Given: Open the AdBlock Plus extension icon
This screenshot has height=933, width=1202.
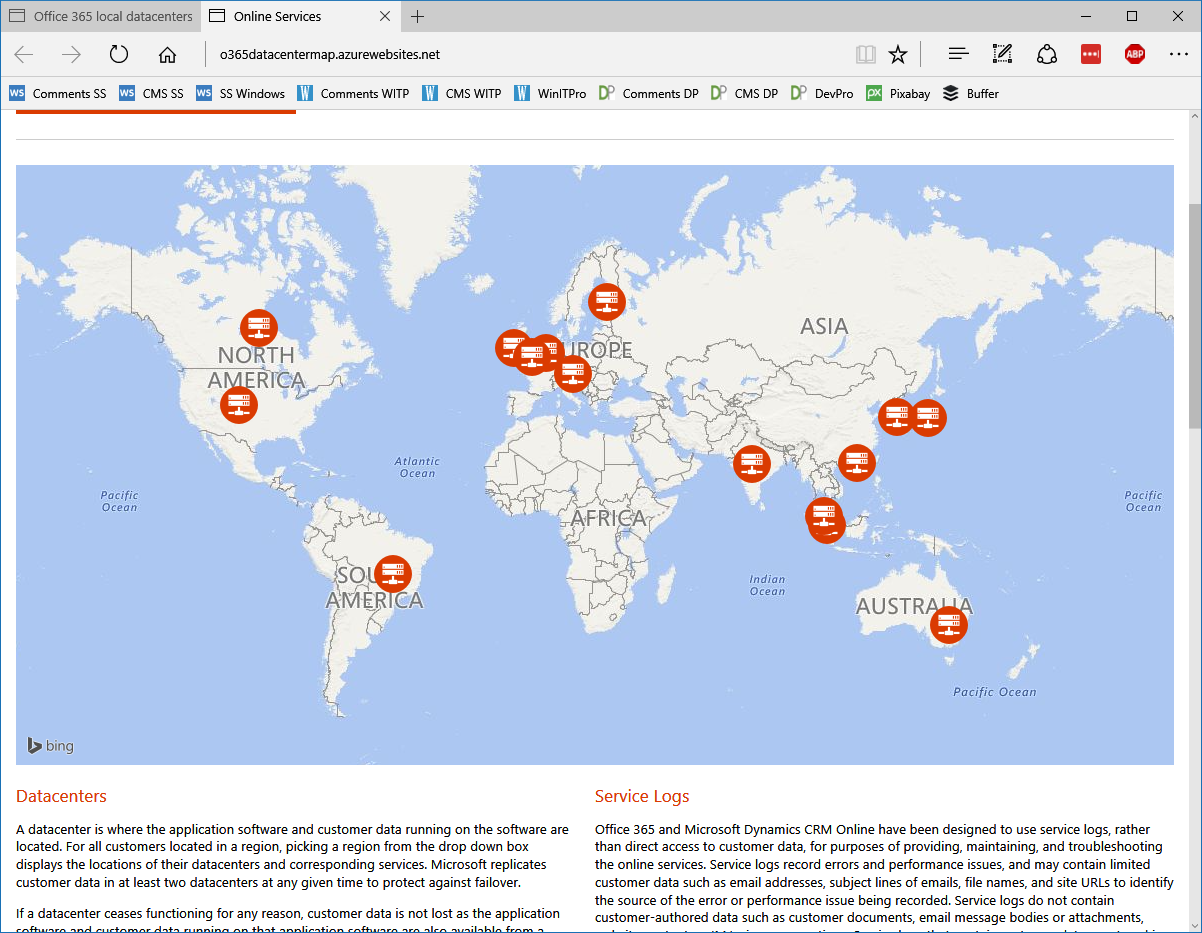Looking at the screenshot, I should (1135, 54).
